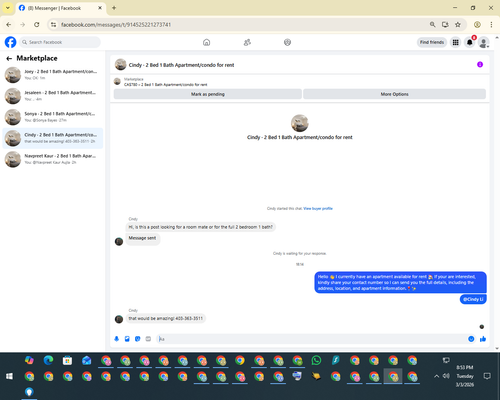The image size is (500, 400).
Task: Open the lightbulb app in taskbar
Action: (x=29, y=392)
